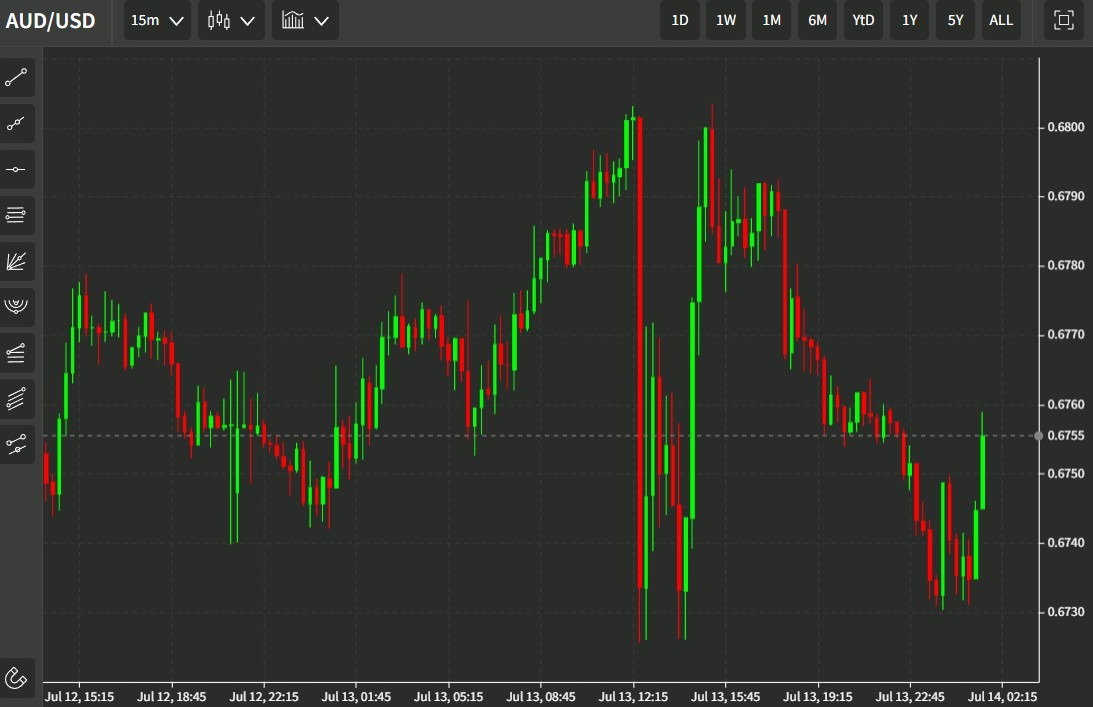The image size is (1093, 707).
Task: Click the 0.6770 price axis label
Action: tap(1066, 335)
